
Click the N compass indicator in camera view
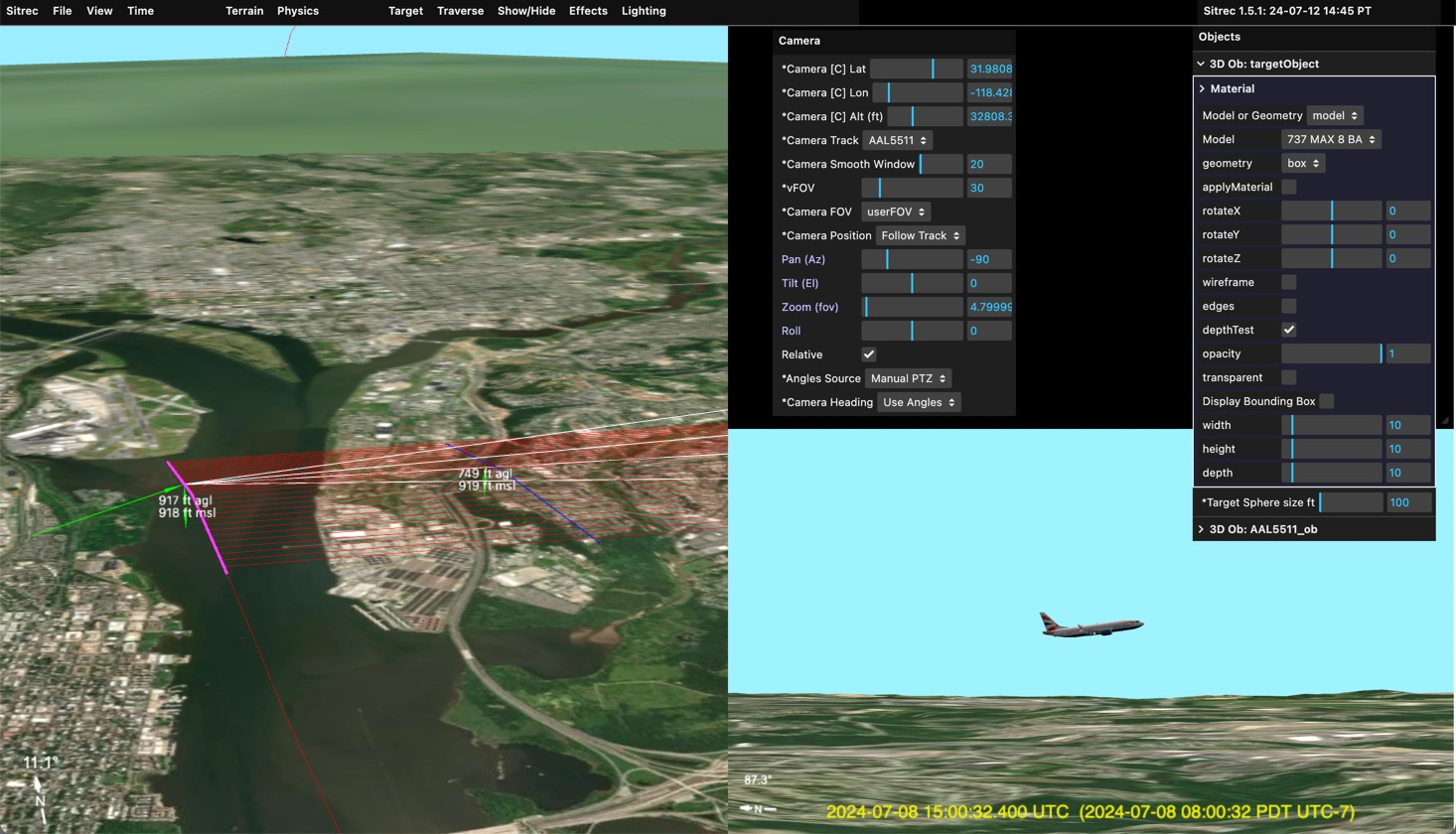757,809
